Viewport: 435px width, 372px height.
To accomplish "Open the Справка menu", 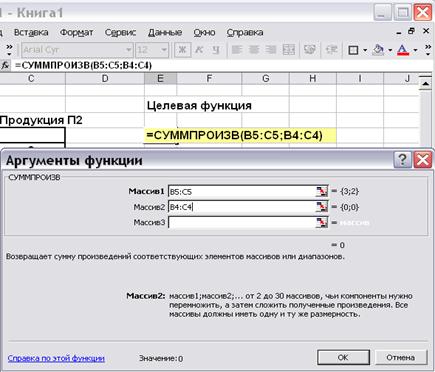I will (245, 32).
